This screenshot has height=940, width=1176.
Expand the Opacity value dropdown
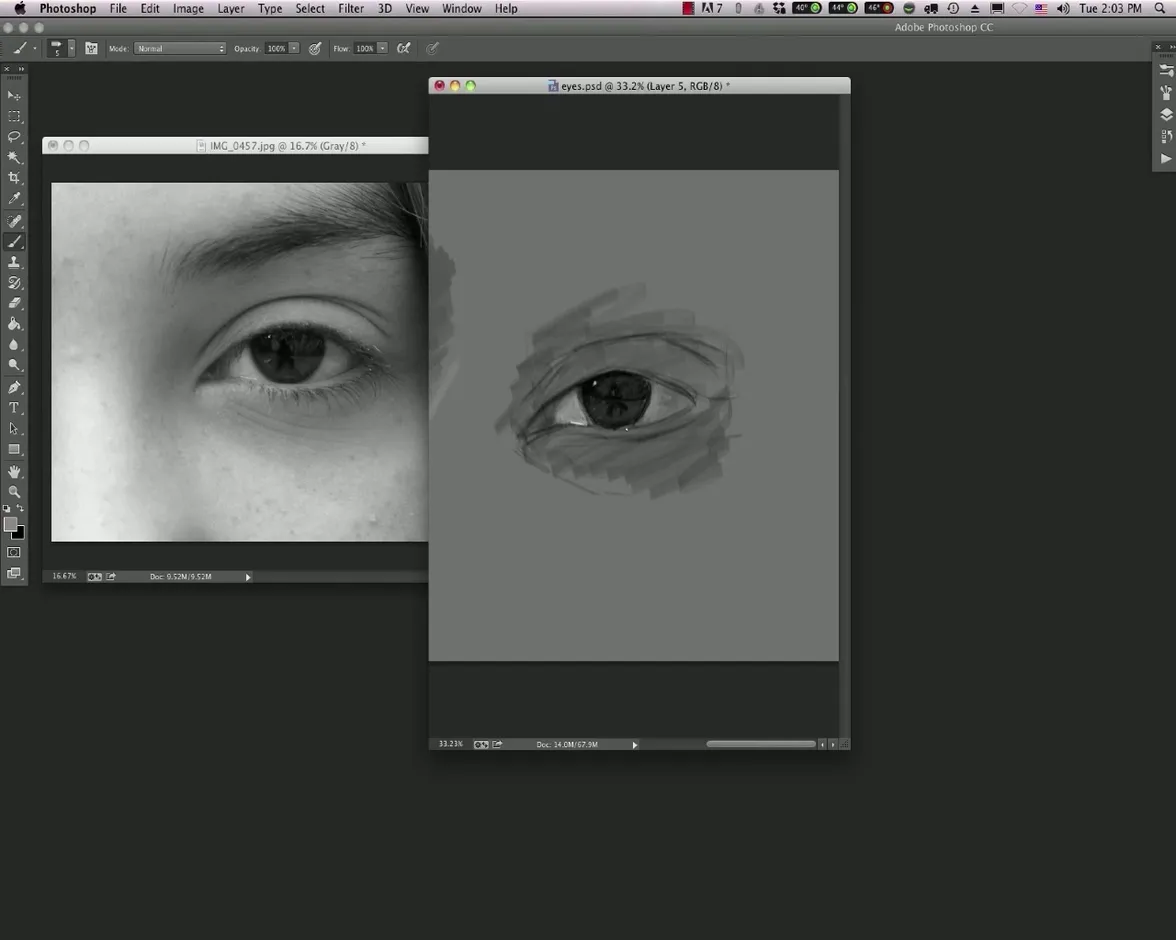[294, 48]
